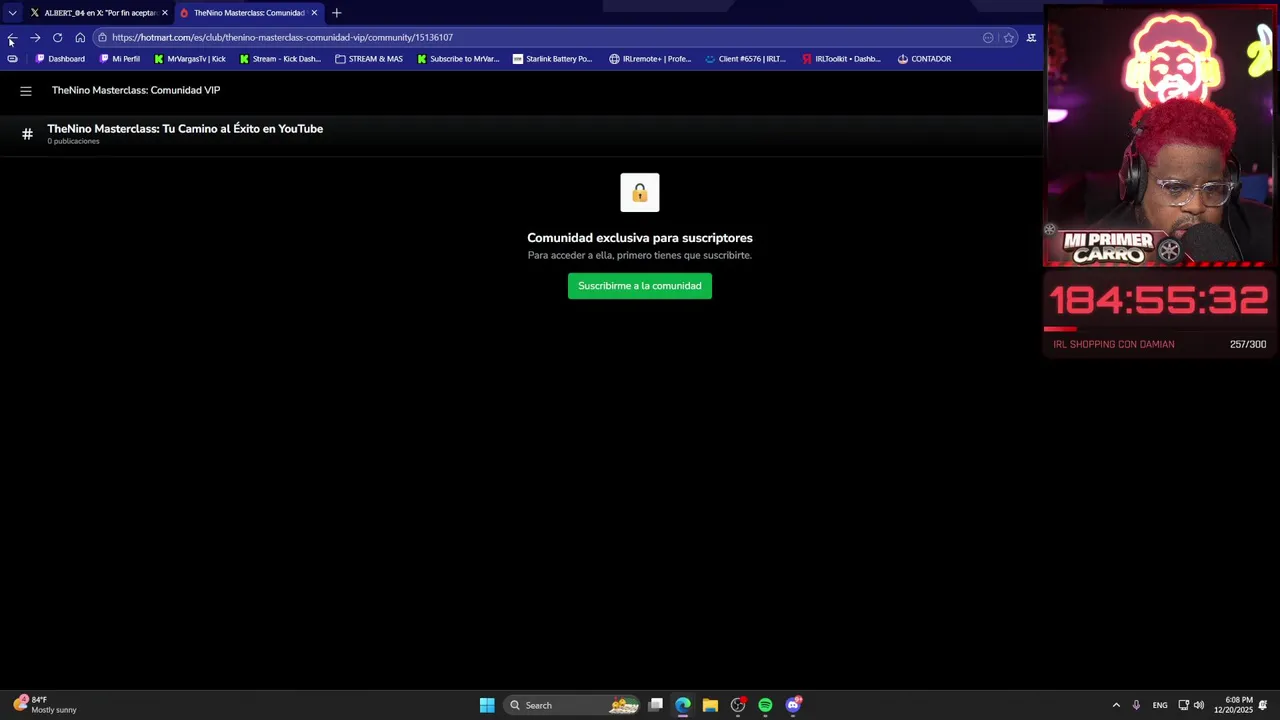Open volume control from the tray
1280x720 pixels.
click(x=1198, y=705)
